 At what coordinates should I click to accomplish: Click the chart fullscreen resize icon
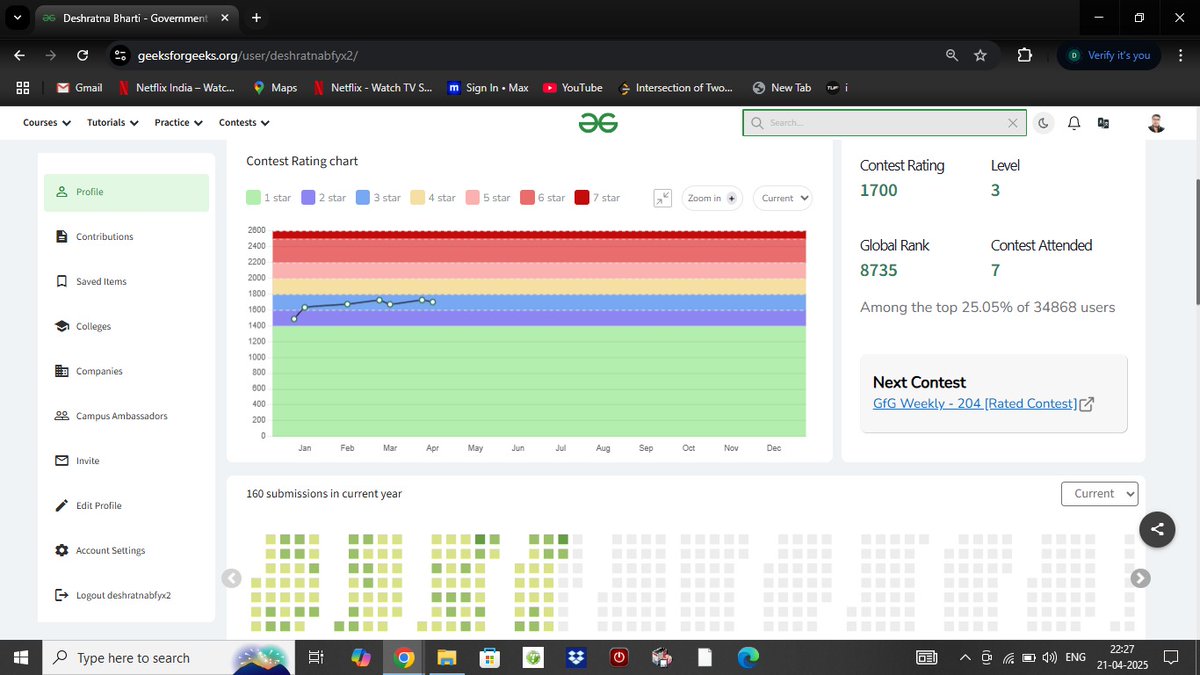coord(662,197)
